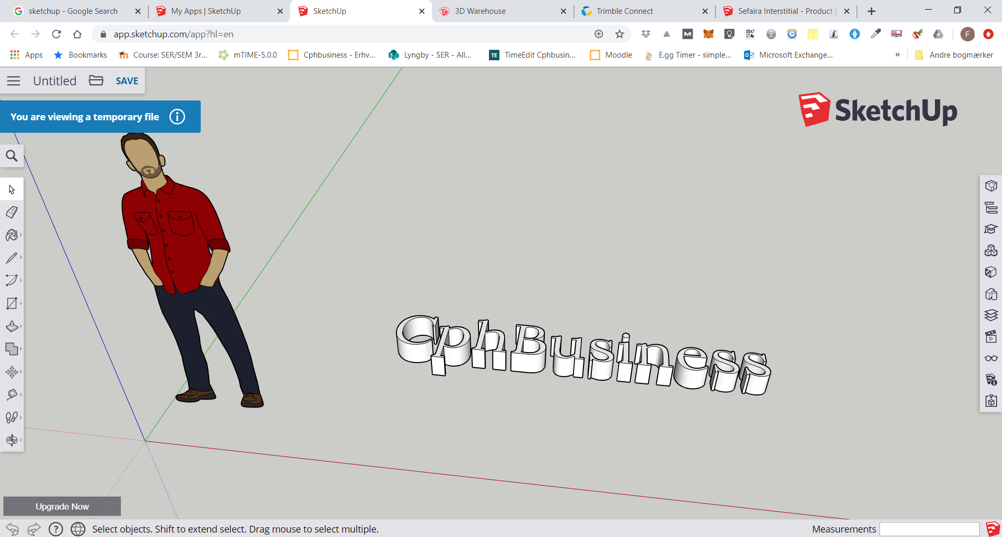Open the MetaMask fox extension

tap(708, 34)
